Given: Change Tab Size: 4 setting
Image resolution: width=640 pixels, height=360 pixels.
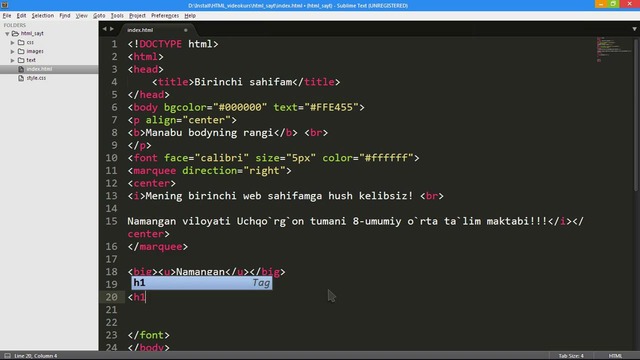Looking at the screenshot, I should tap(571, 356).
